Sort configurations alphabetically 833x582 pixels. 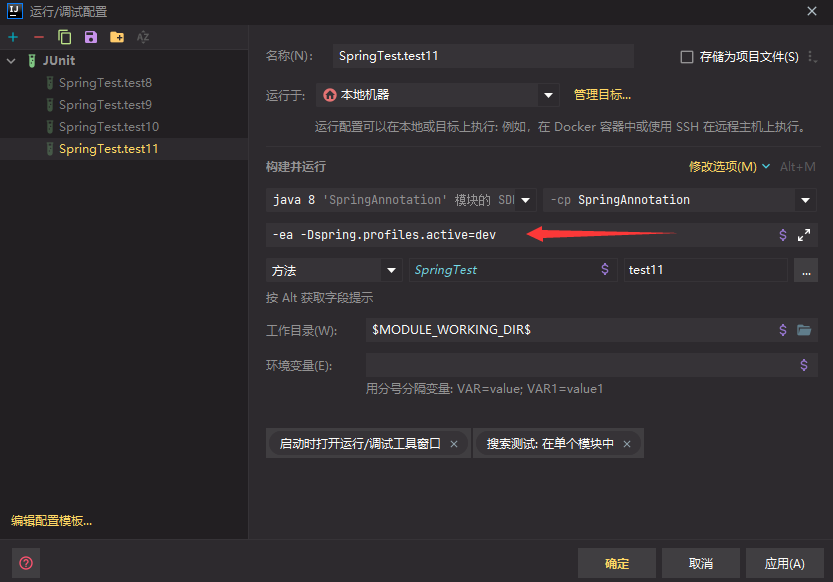point(143,37)
